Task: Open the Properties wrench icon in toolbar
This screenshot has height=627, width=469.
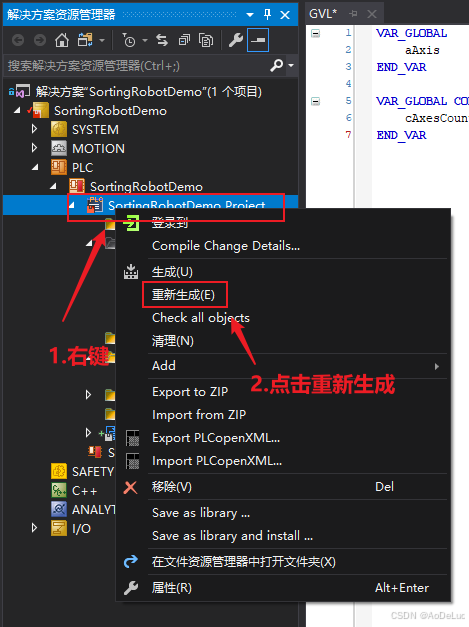Action: [235, 40]
